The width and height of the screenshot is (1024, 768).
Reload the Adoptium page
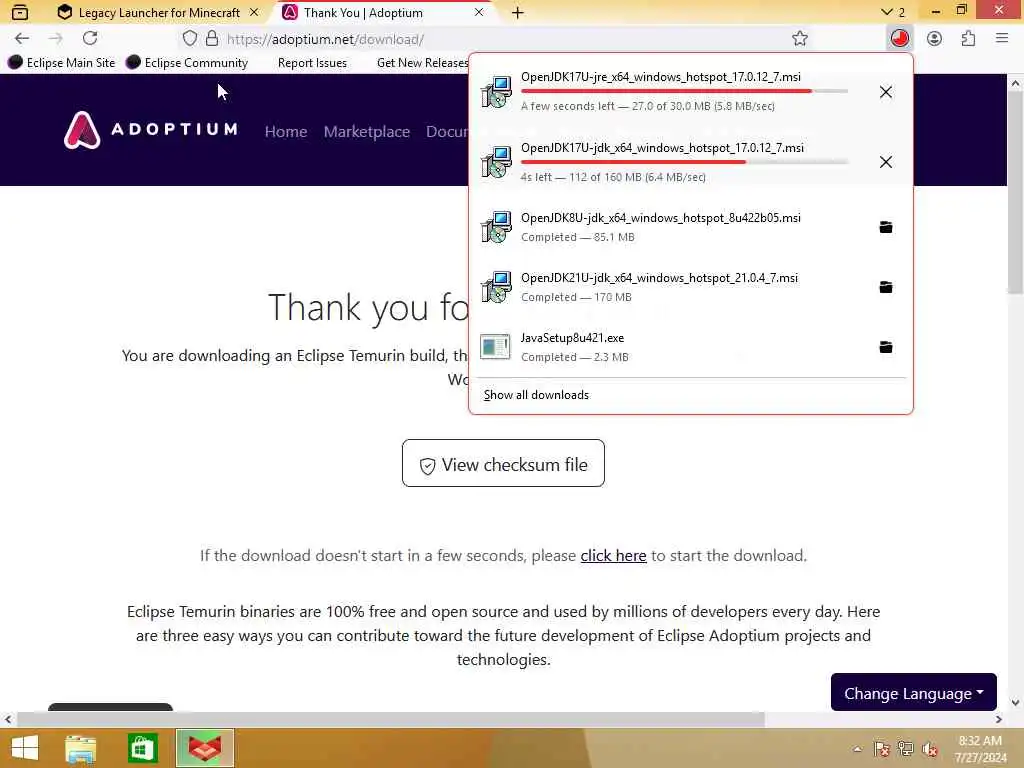90,39
